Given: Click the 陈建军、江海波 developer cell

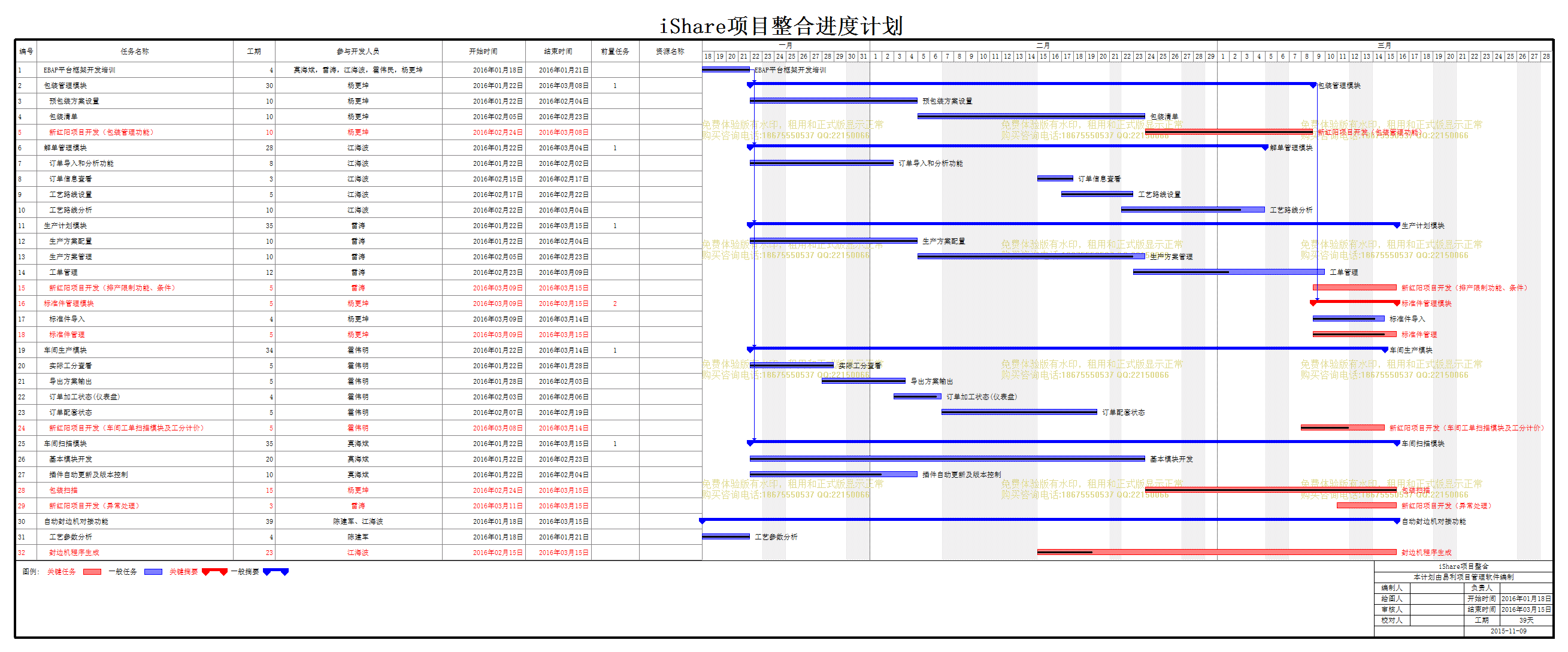Looking at the screenshot, I should (x=359, y=522).
